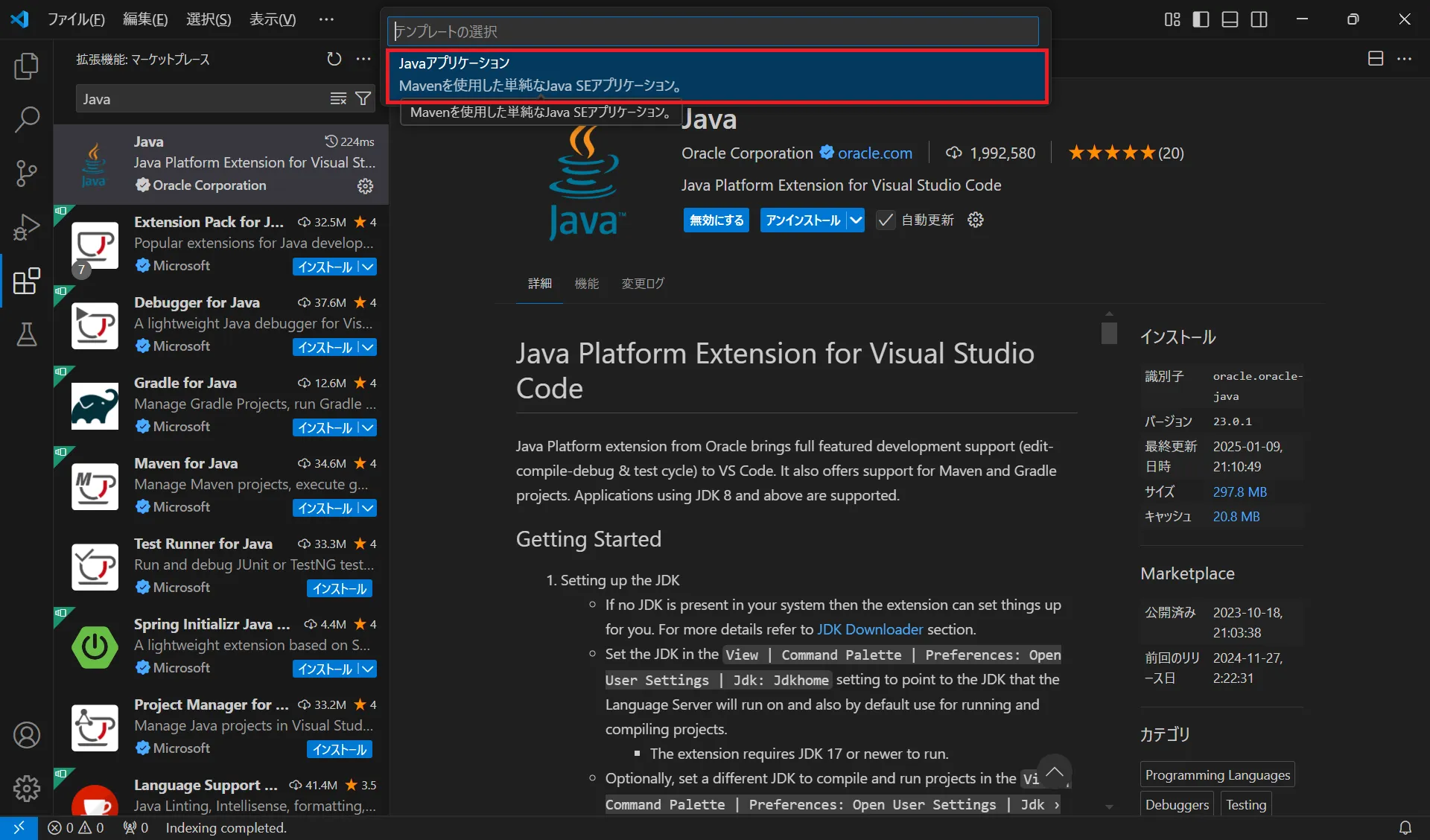
Task: Focus the extensions search box containing Java
Action: (x=201, y=99)
